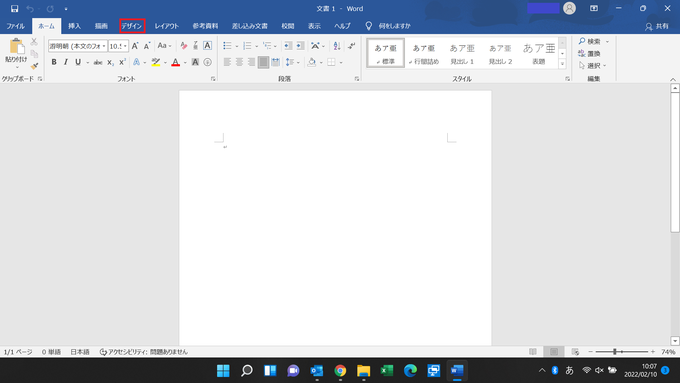This screenshot has height=383, width=680.
Task: Toggle underline formatting
Action: [x=78, y=62]
